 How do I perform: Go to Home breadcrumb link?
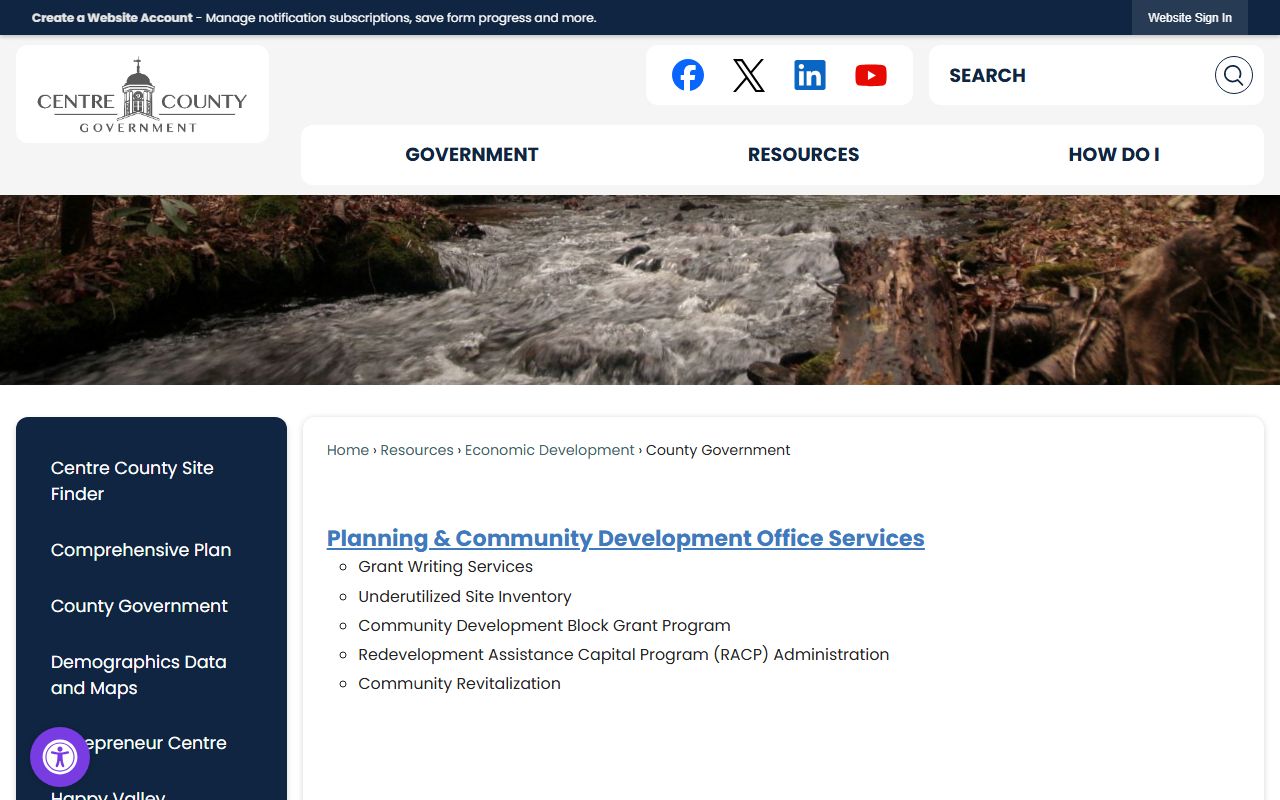click(347, 450)
